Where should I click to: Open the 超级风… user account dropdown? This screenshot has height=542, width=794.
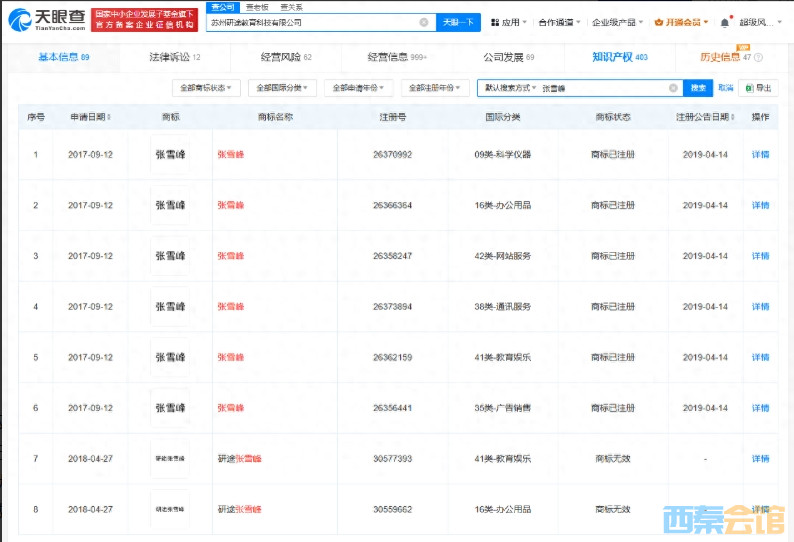pos(761,22)
